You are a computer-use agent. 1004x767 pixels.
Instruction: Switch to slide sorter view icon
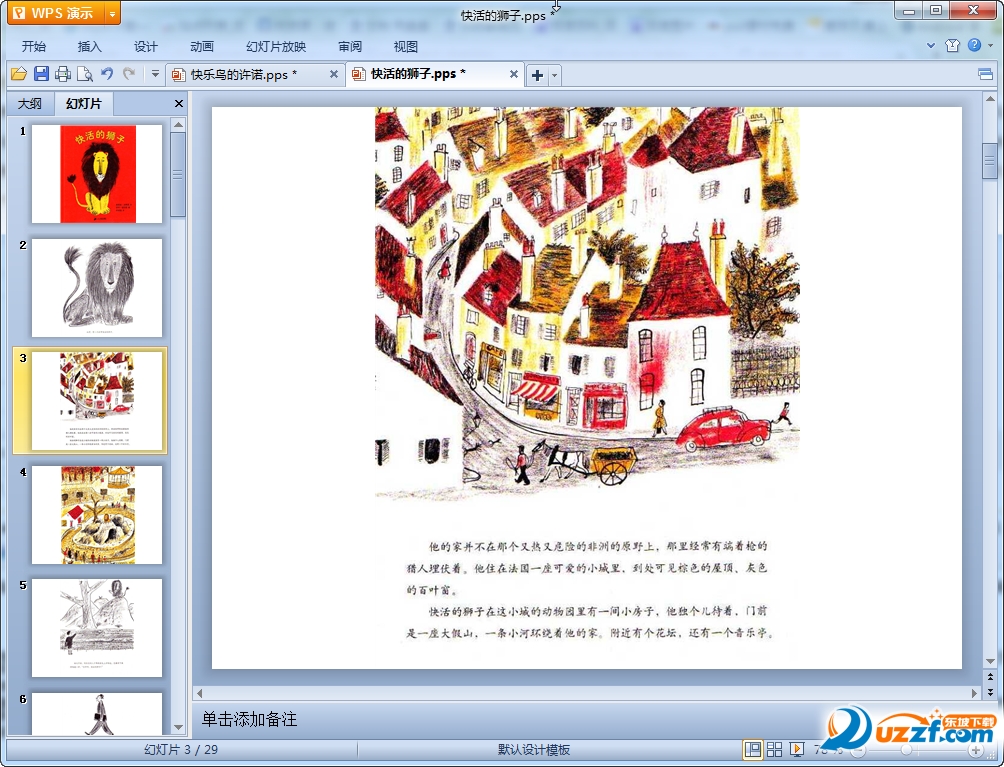tap(774, 749)
